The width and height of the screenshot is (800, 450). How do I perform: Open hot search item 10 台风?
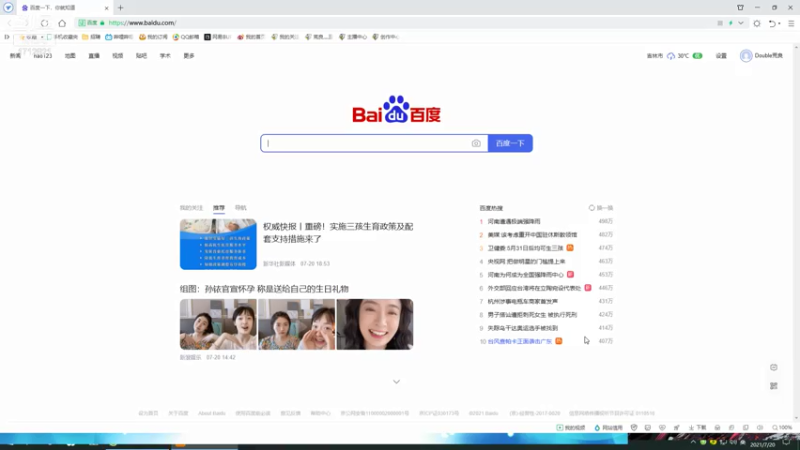point(520,341)
